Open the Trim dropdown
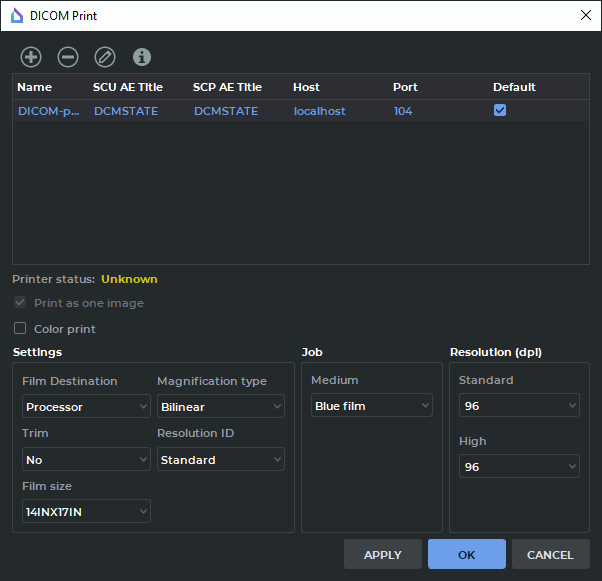Image resolution: width=602 pixels, height=581 pixels. pos(86,459)
